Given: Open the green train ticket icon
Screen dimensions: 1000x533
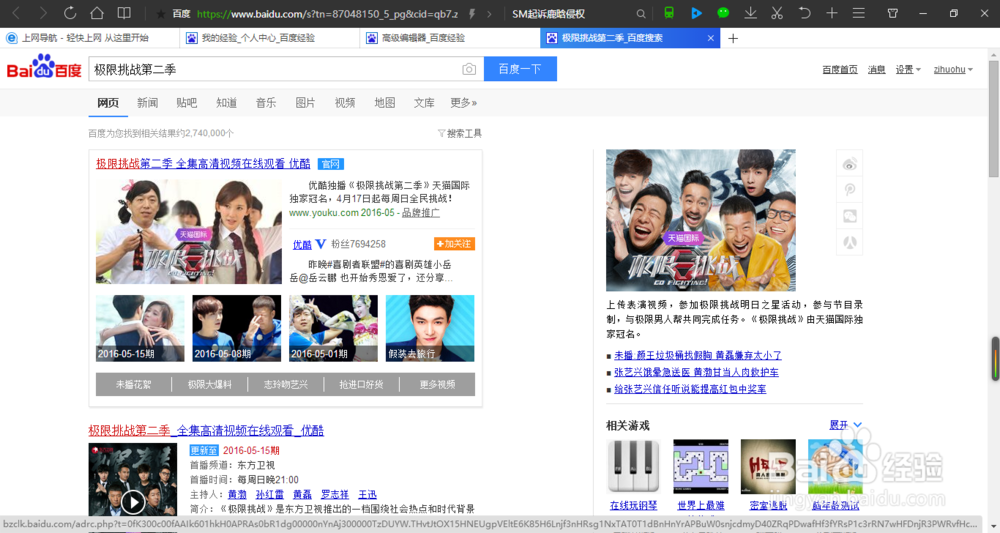Looking at the screenshot, I should [x=669, y=13].
